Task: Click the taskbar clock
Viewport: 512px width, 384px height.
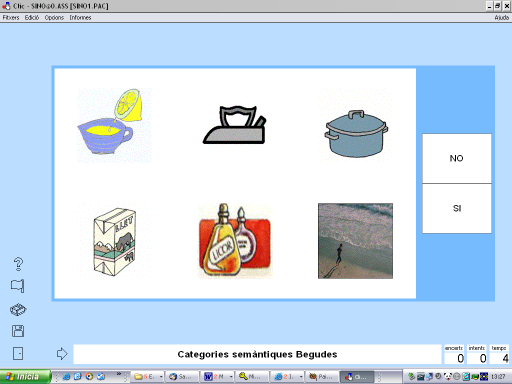Action: 498,377
